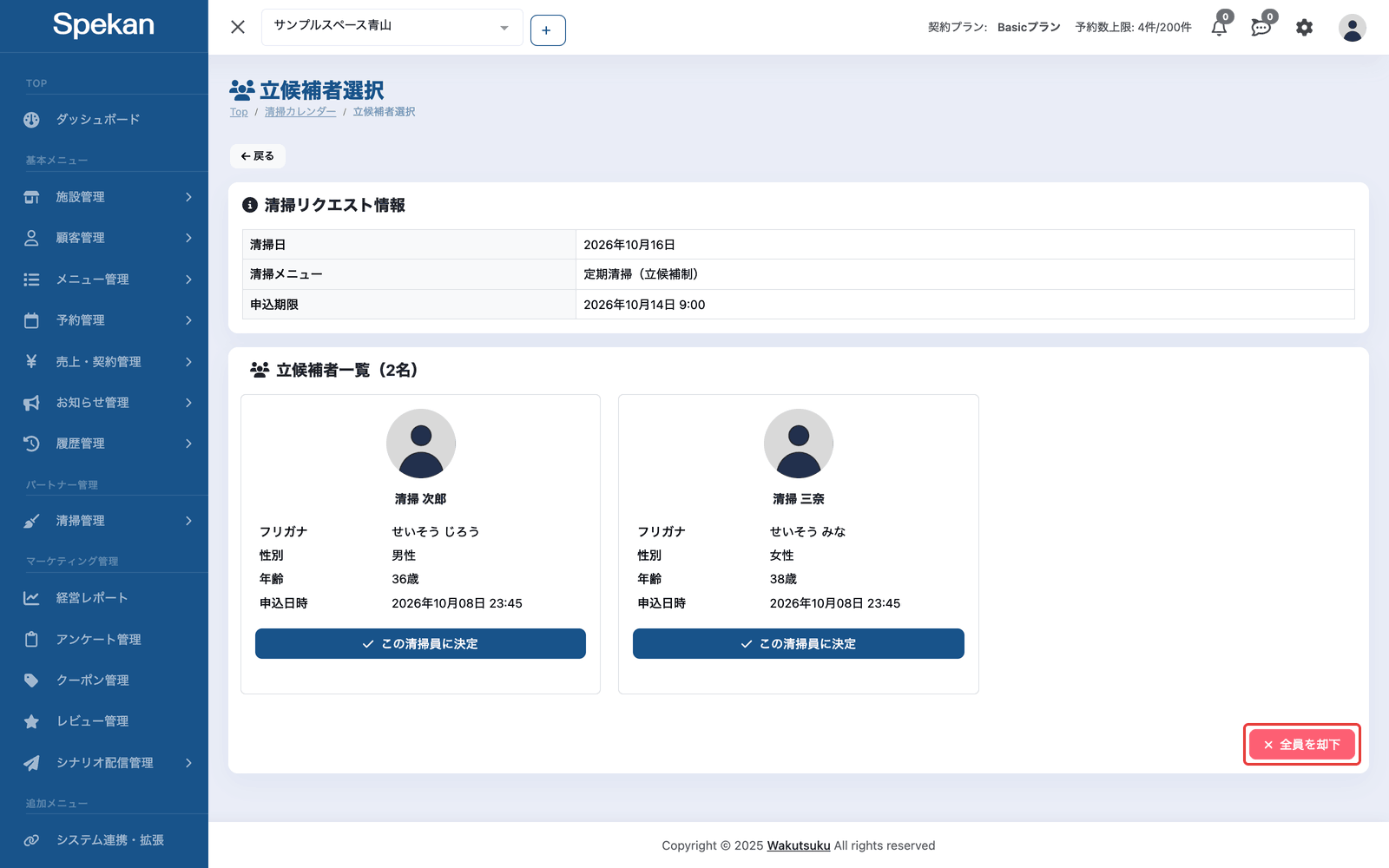Image resolution: width=1389 pixels, height=868 pixels.
Task: Expand シナリオ配信管理 submenu chevron
Action: coord(188,763)
